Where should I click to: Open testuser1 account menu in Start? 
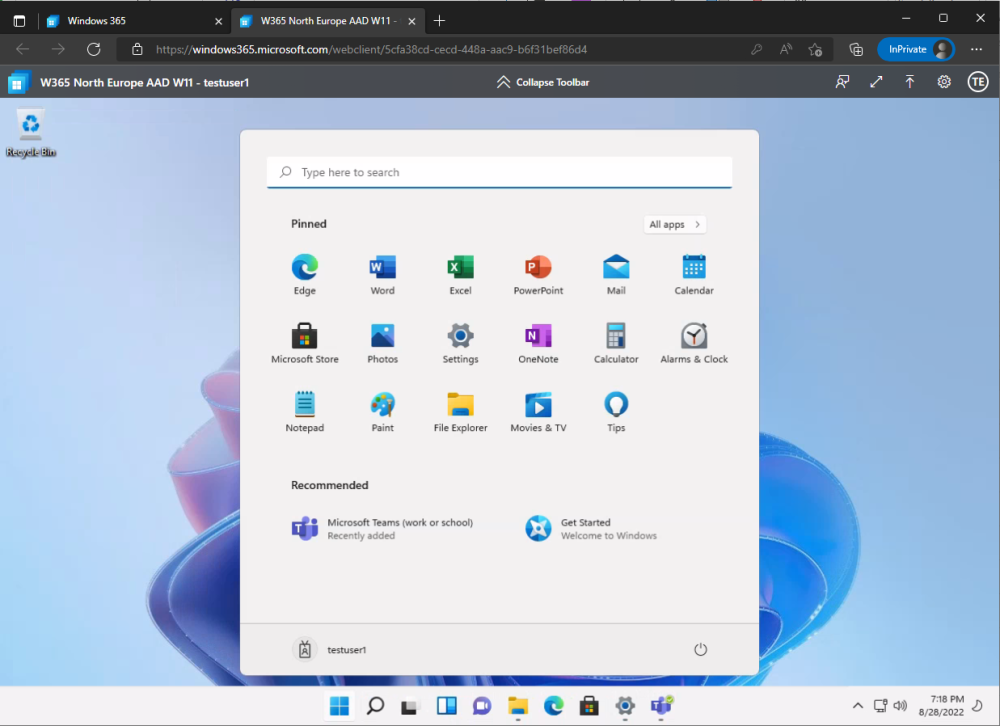(330, 649)
